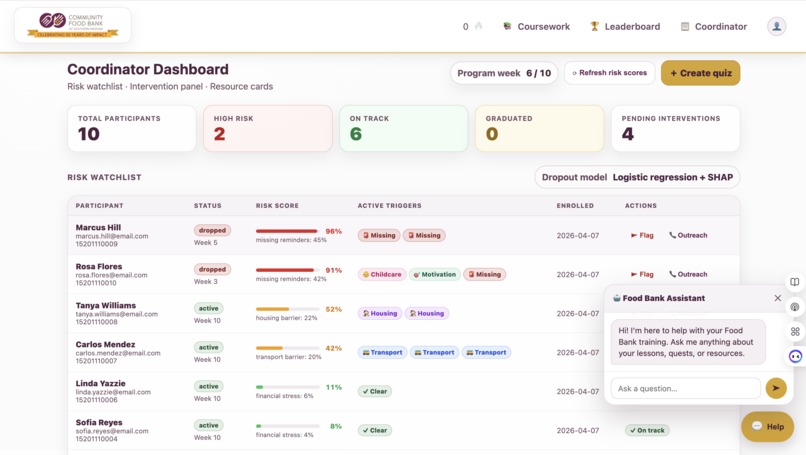Open the Coursework page
This screenshot has height=455, width=806.
point(536,26)
